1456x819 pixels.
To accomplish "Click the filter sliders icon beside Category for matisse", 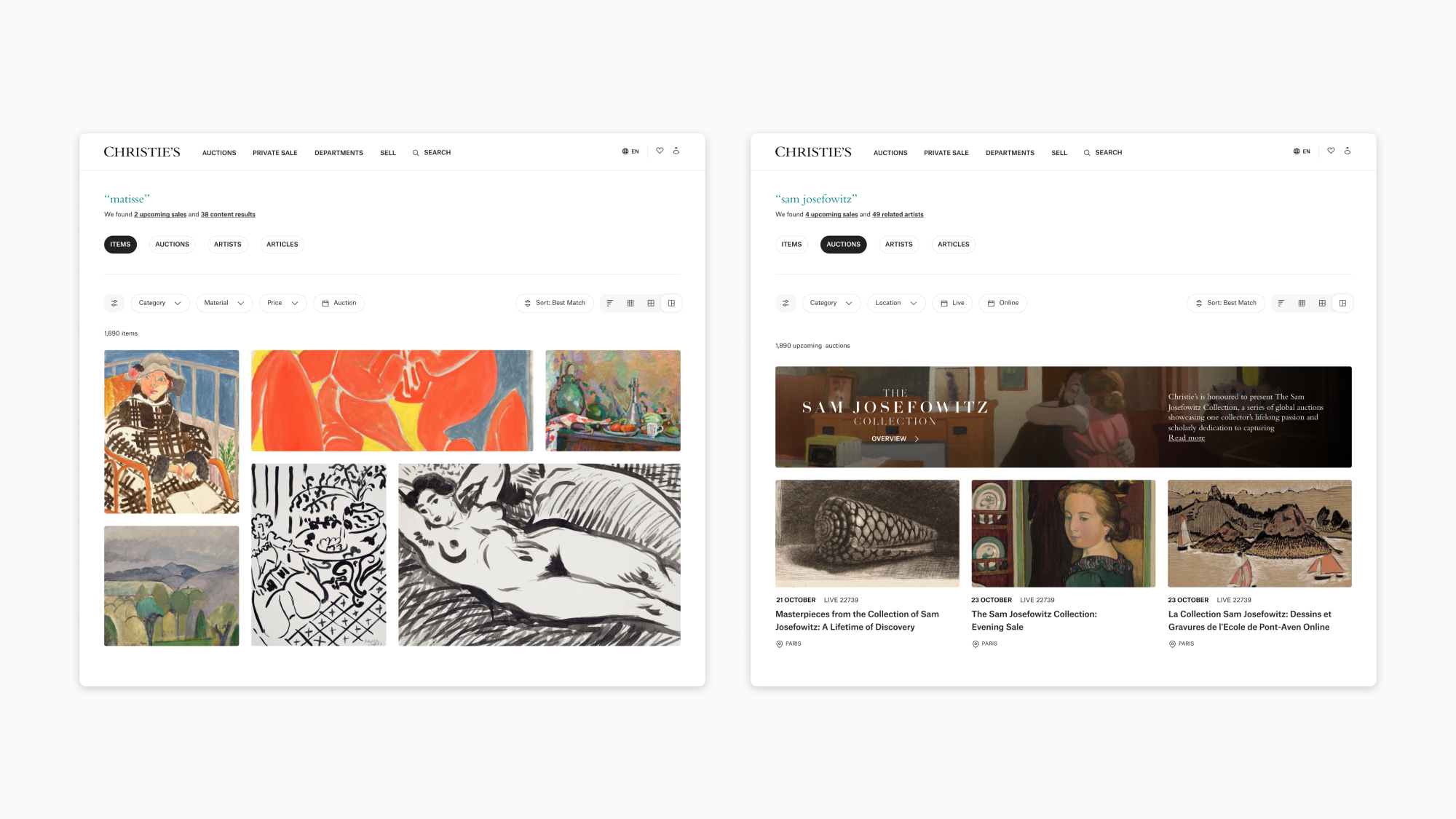I will [114, 303].
